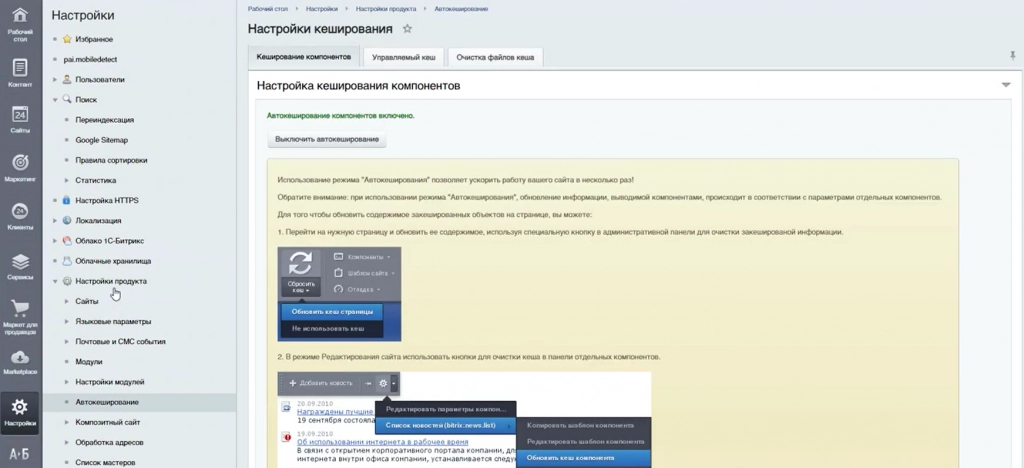The width and height of the screenshot is (1024, 468).
Task: Add page to favorites with star icon
Action: pyautogui.click(x=408, y=29)
